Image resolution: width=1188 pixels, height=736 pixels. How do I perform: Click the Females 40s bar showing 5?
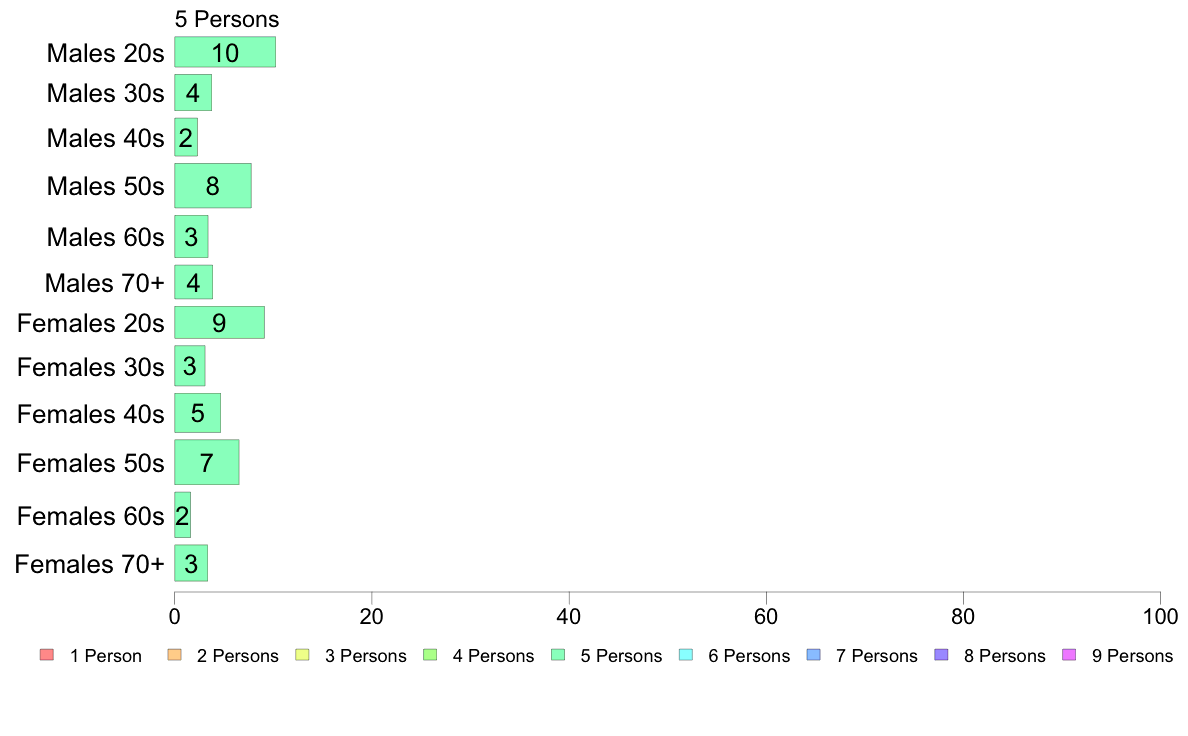click(x=198, y=413)
